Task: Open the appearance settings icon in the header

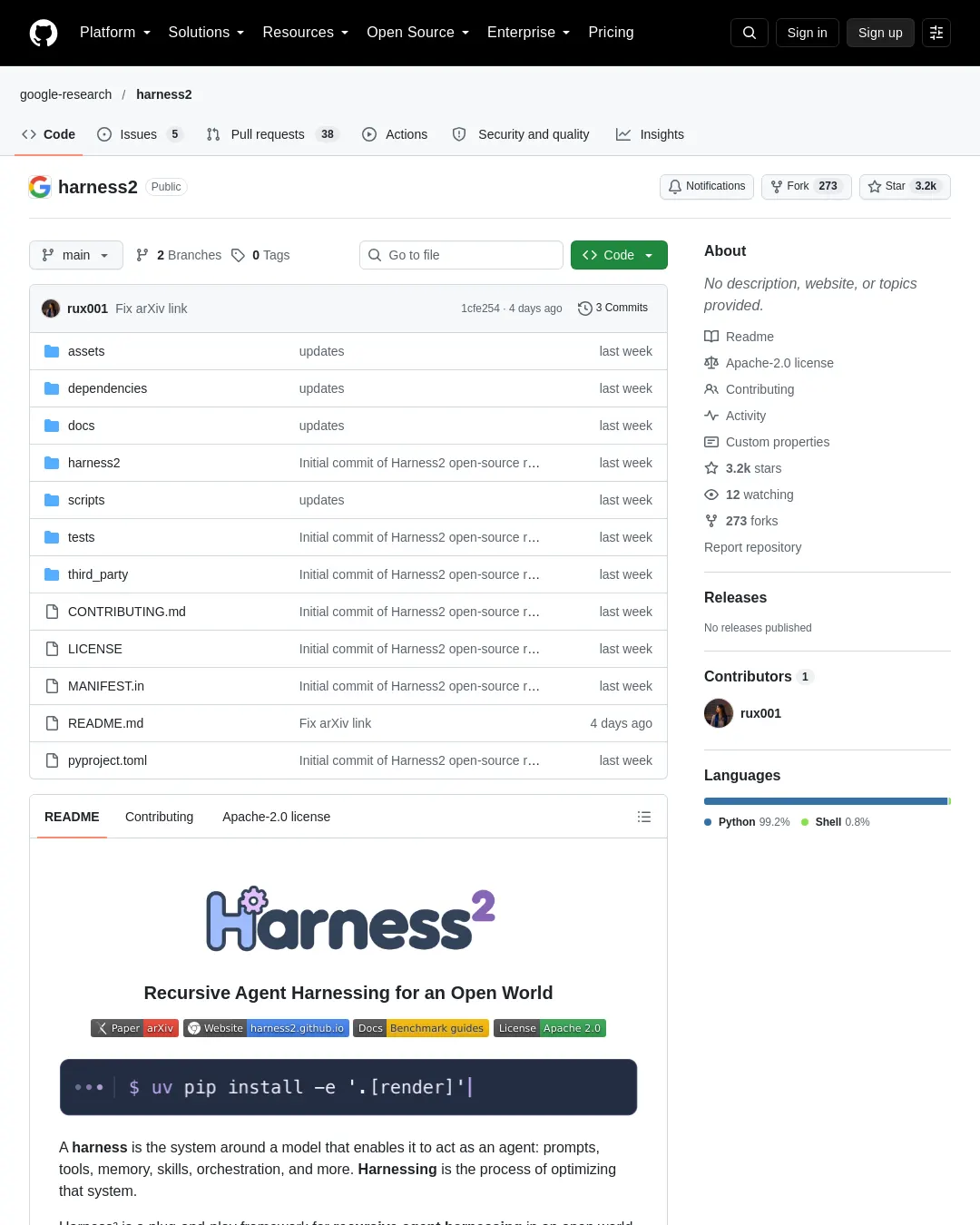Action: 936,33
